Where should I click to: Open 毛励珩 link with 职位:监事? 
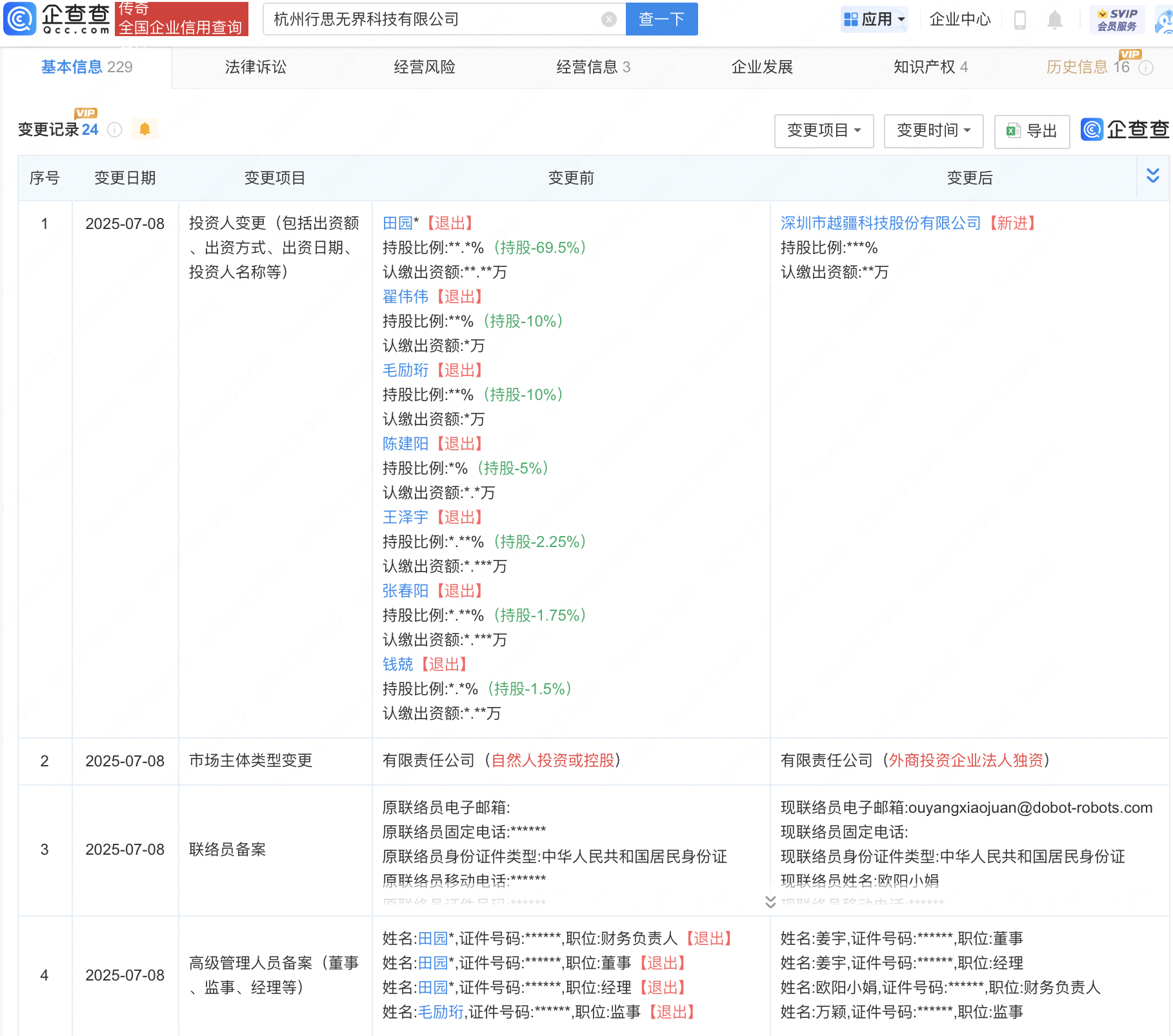coord(441,1012)
